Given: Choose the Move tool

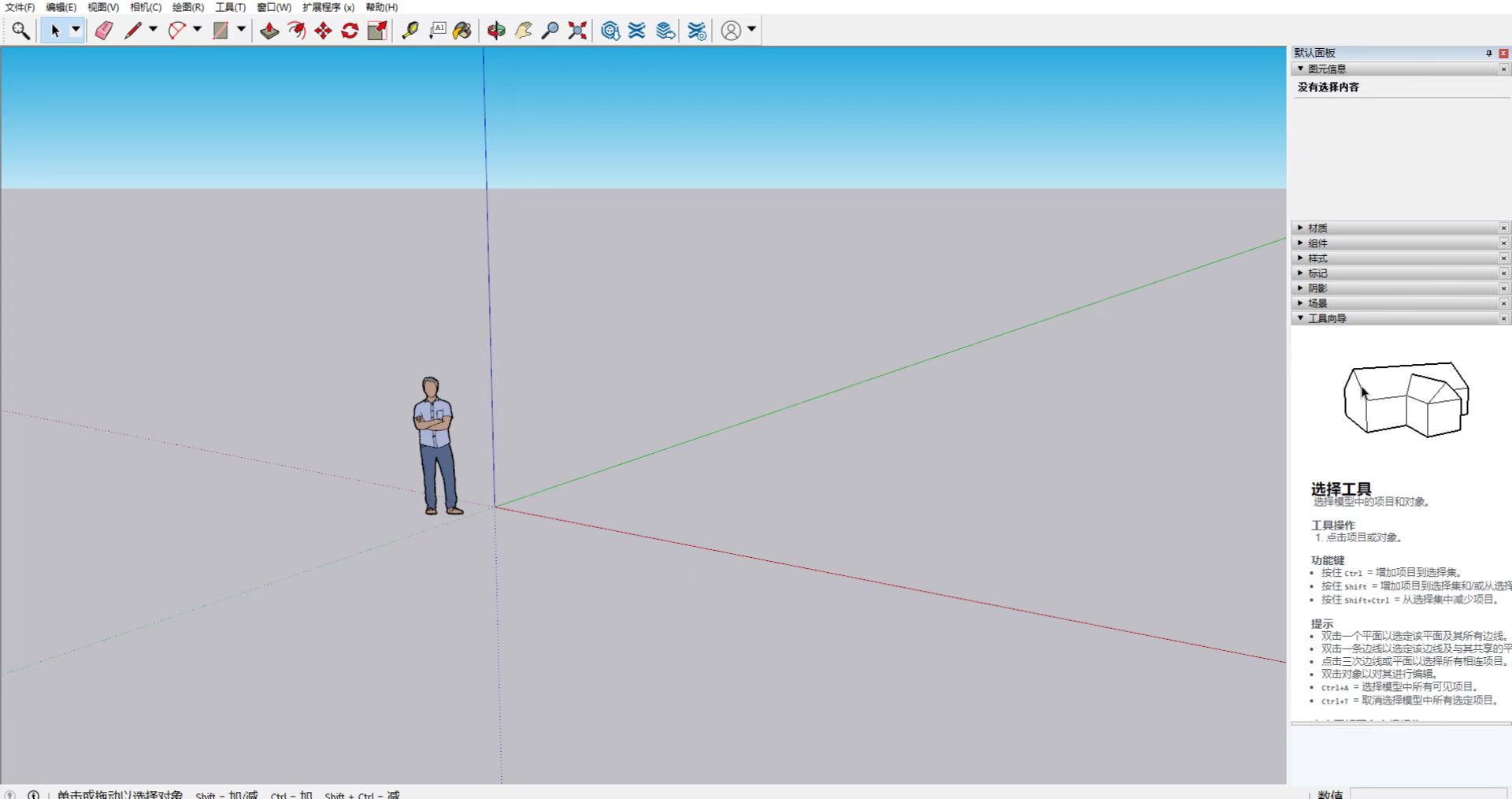Looking at the screenshot, I should click(x=323, y=31).
